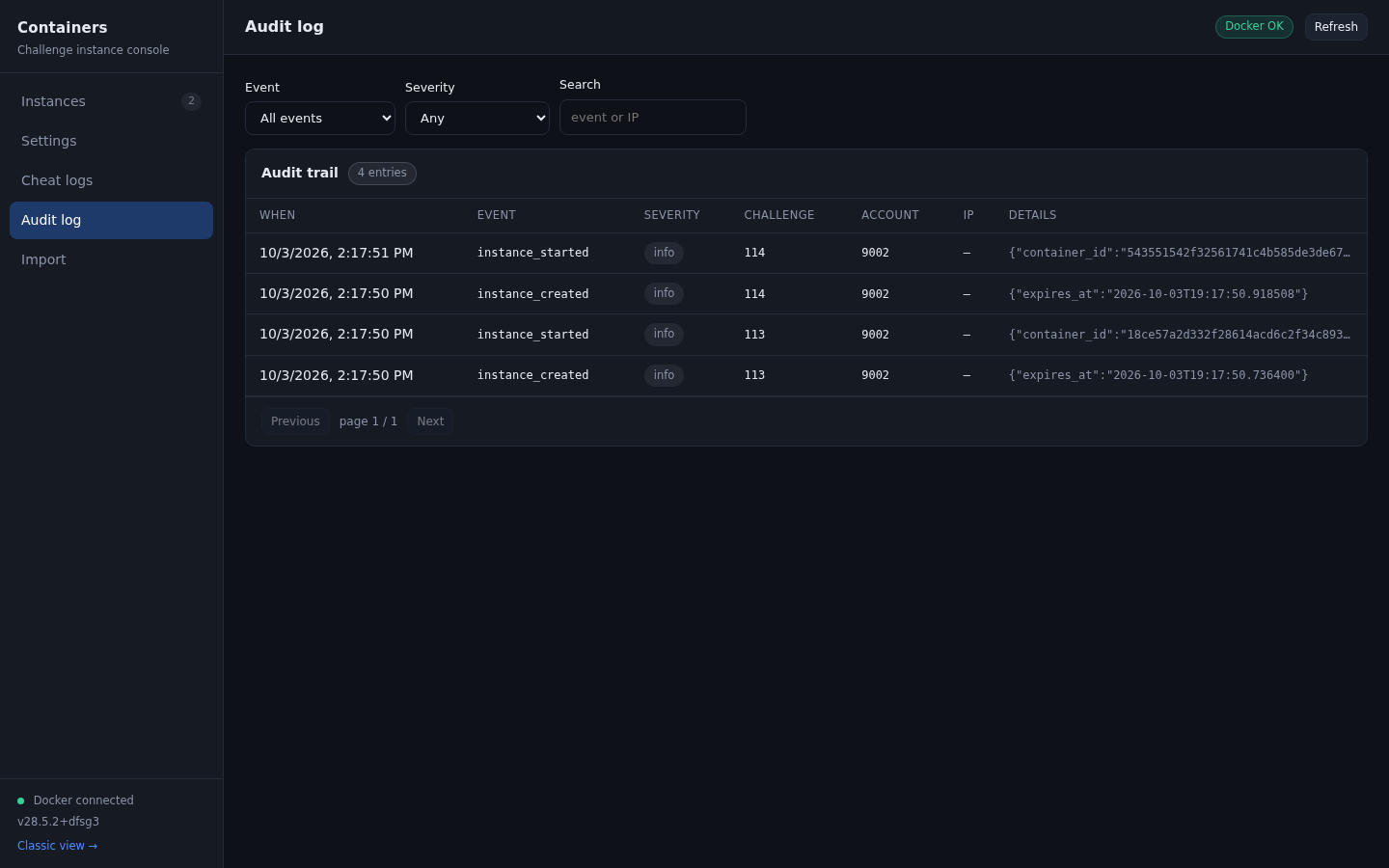Click the page 1 / 1 indicator

[368, 421]
